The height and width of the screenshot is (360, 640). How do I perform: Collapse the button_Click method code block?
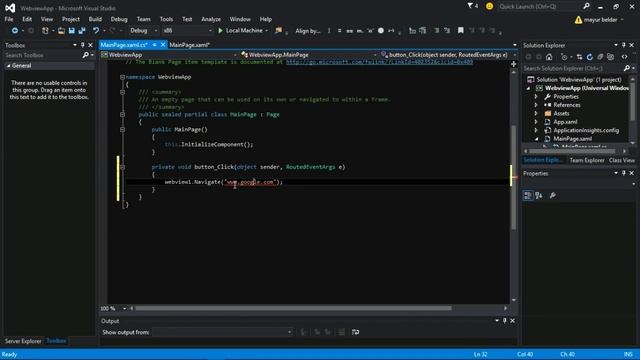tap(122, 167)
